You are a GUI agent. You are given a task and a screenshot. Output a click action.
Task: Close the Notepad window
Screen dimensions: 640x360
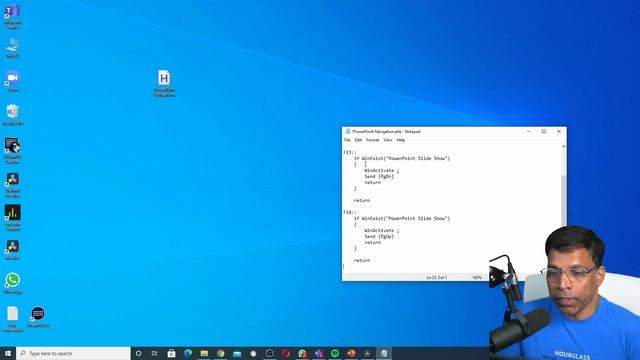(559, 131)
